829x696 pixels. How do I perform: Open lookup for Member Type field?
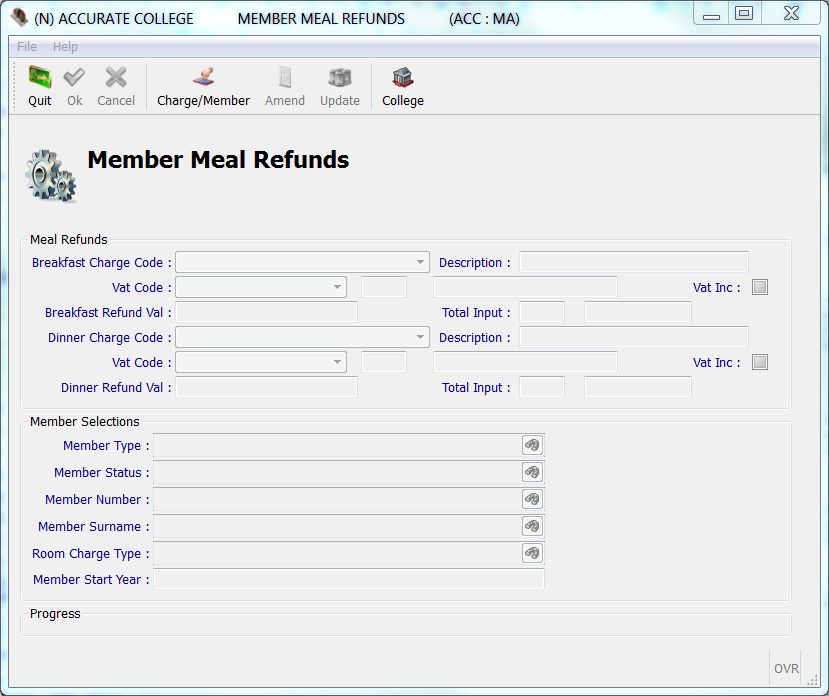click(532, 445)
